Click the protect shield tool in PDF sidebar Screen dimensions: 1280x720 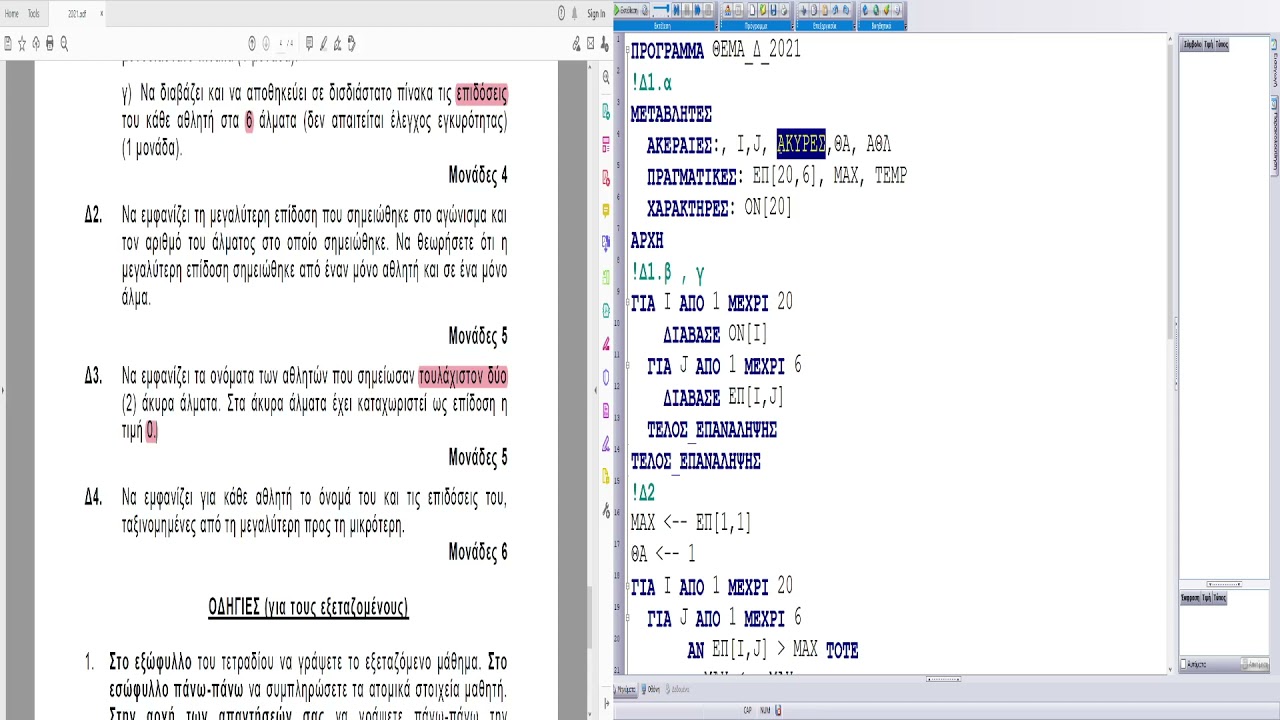tap(606, 377)
